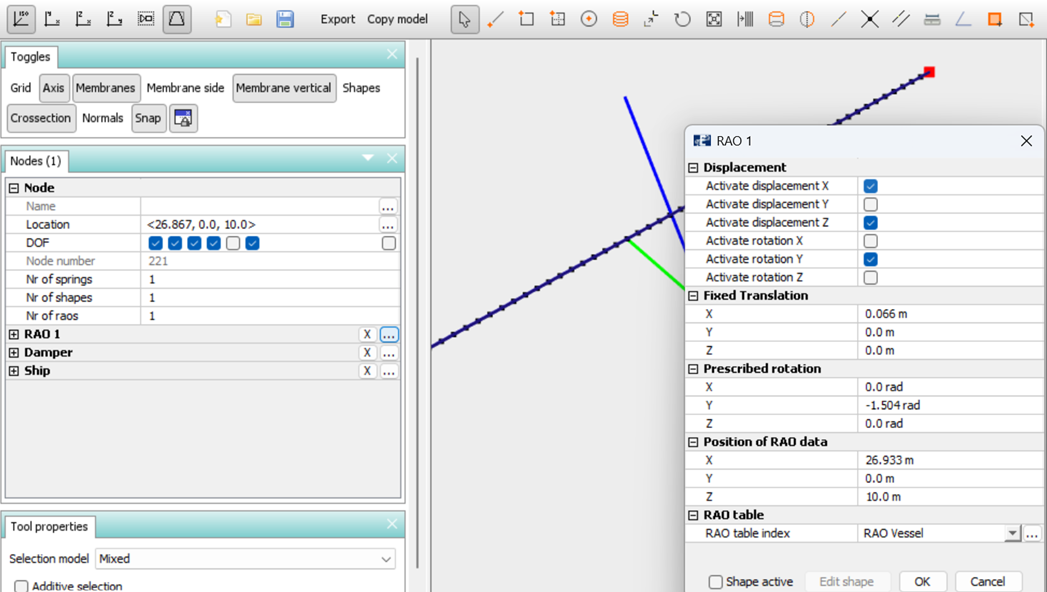
Task: Open the RAO table index dropdown
Action: click(1013, 533)
